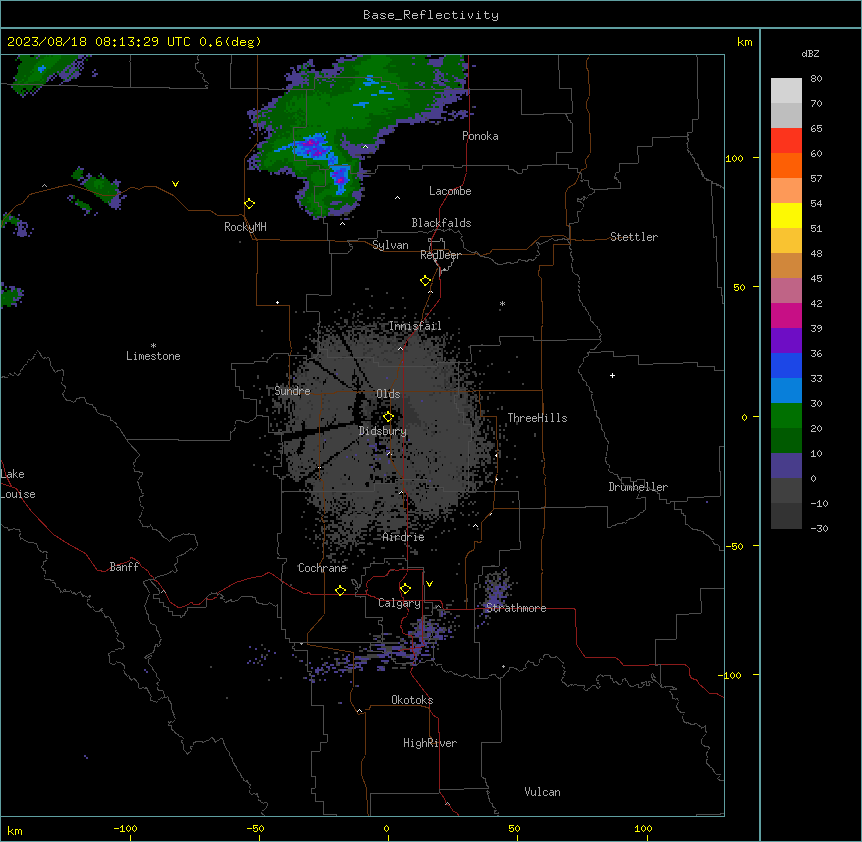Click the 50 tick on the bottom km axis
Viewport: 862px width, 842px height.
[514, 828]
